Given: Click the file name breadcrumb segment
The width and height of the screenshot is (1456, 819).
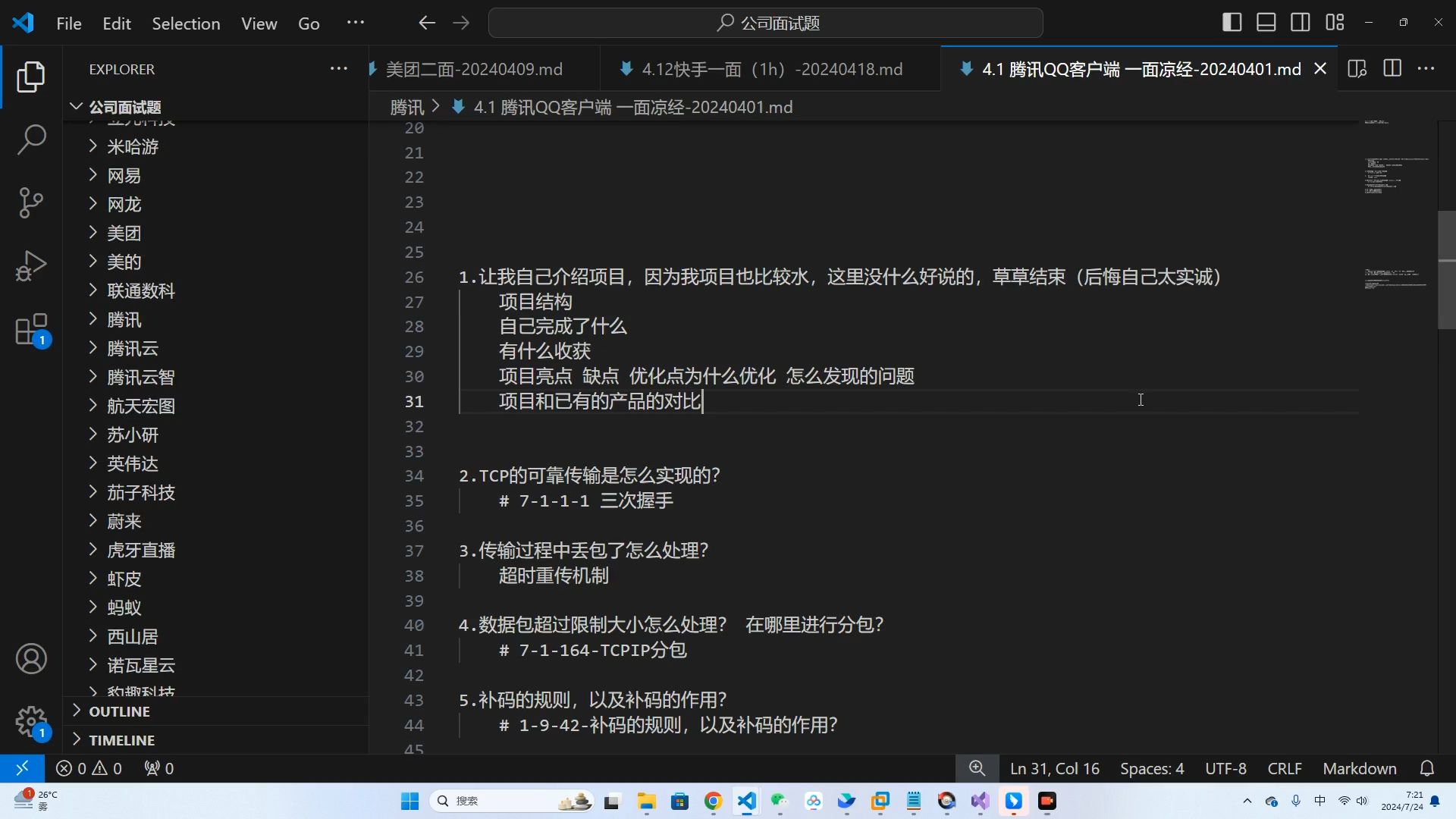Looking at the screenshot, I should pos(622,107).
